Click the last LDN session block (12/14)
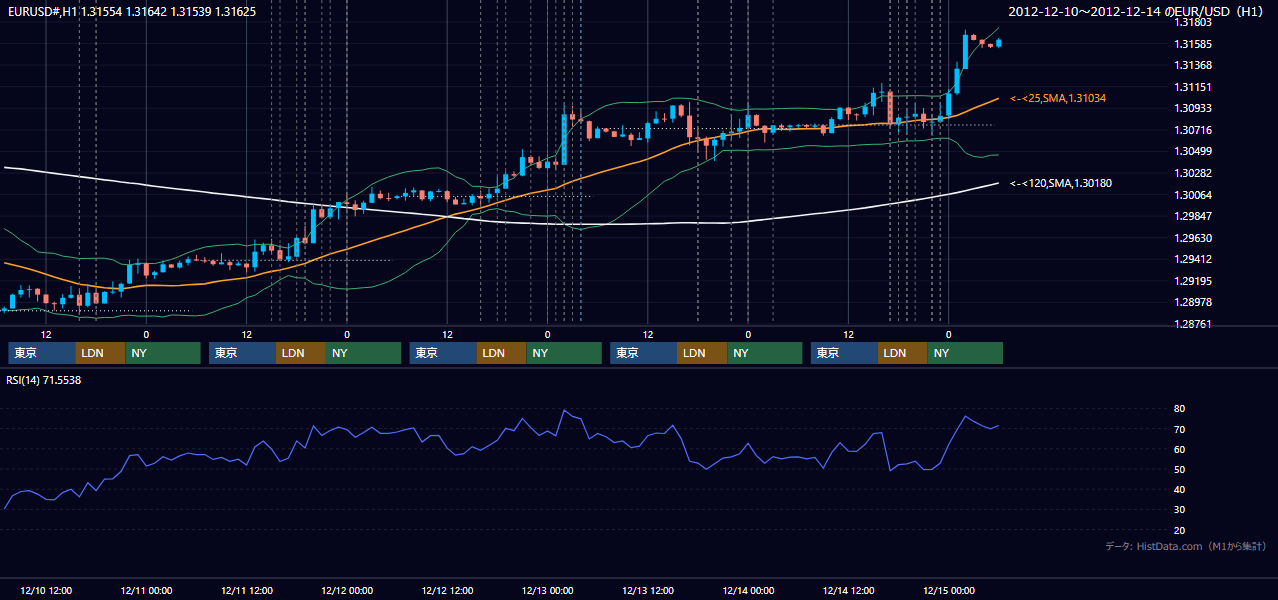Screen dimensions: 1278x600 (x=903, y=353)
